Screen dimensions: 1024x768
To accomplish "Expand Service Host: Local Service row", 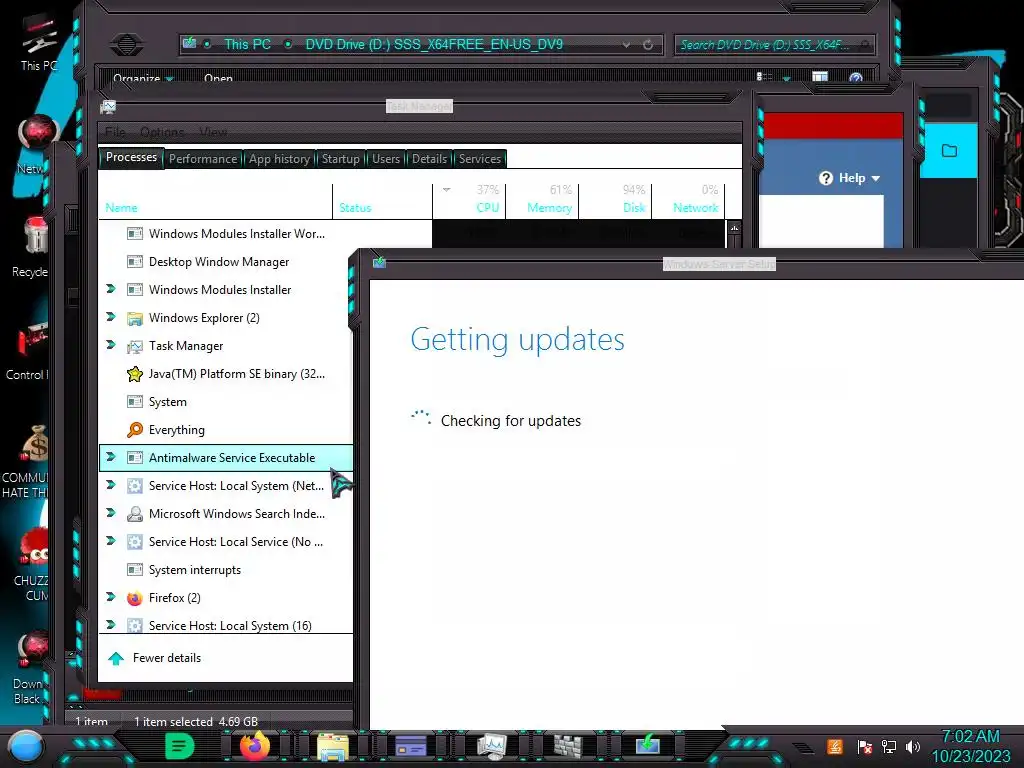I will 110,541.
